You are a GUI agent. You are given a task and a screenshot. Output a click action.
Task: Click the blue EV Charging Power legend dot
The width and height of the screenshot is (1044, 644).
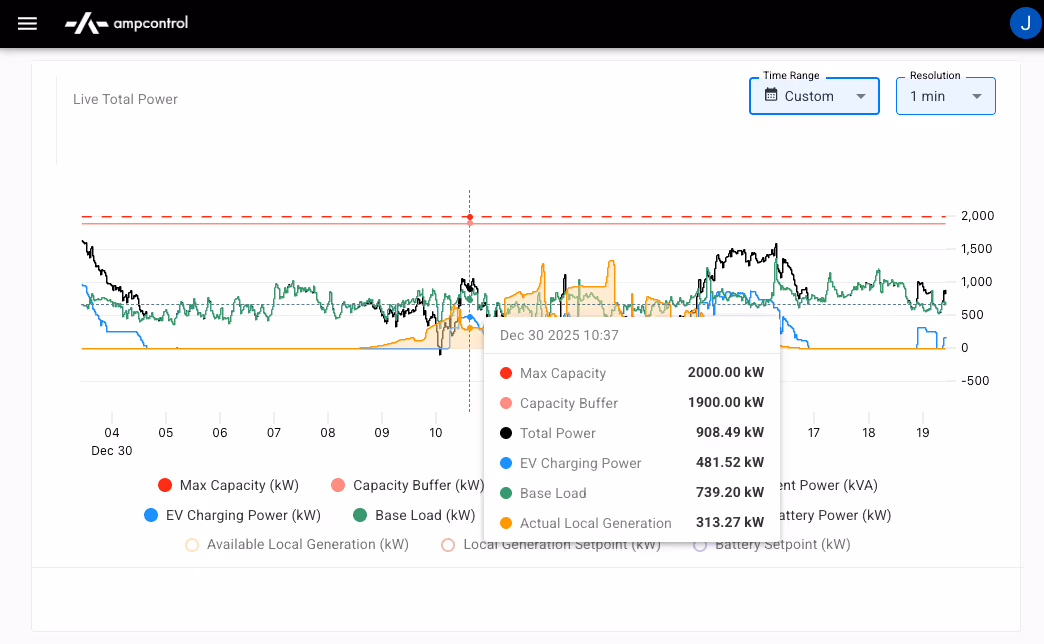pyautogui.click(x=151, y=515)
